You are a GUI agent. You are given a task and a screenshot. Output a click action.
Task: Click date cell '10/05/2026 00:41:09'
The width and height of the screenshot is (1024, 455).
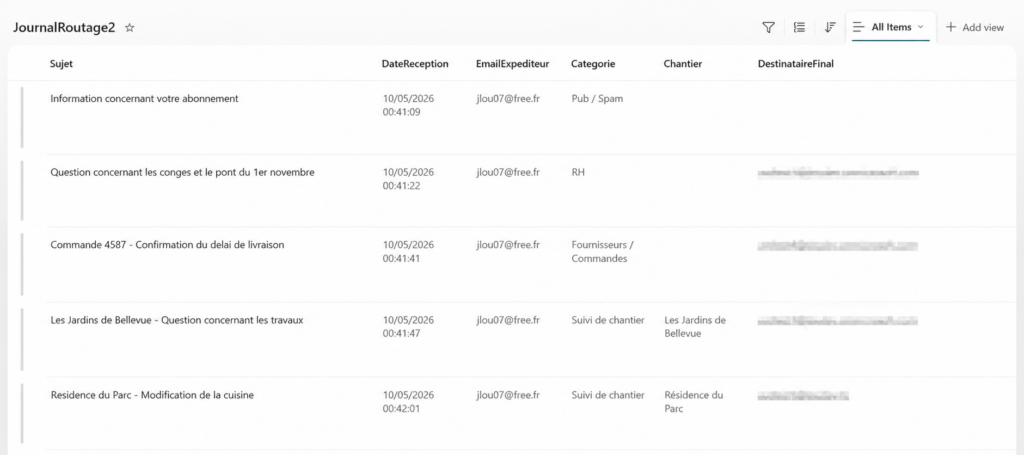408,106
